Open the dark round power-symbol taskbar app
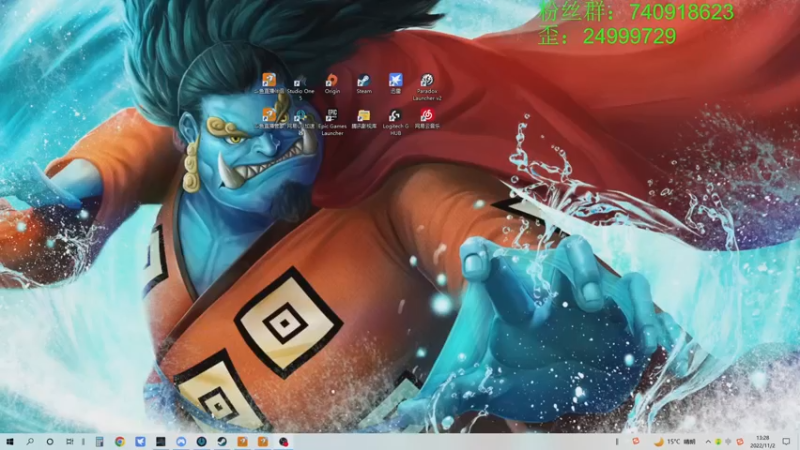The height and width of the screenshot is (450, 800). pos(202,441)
